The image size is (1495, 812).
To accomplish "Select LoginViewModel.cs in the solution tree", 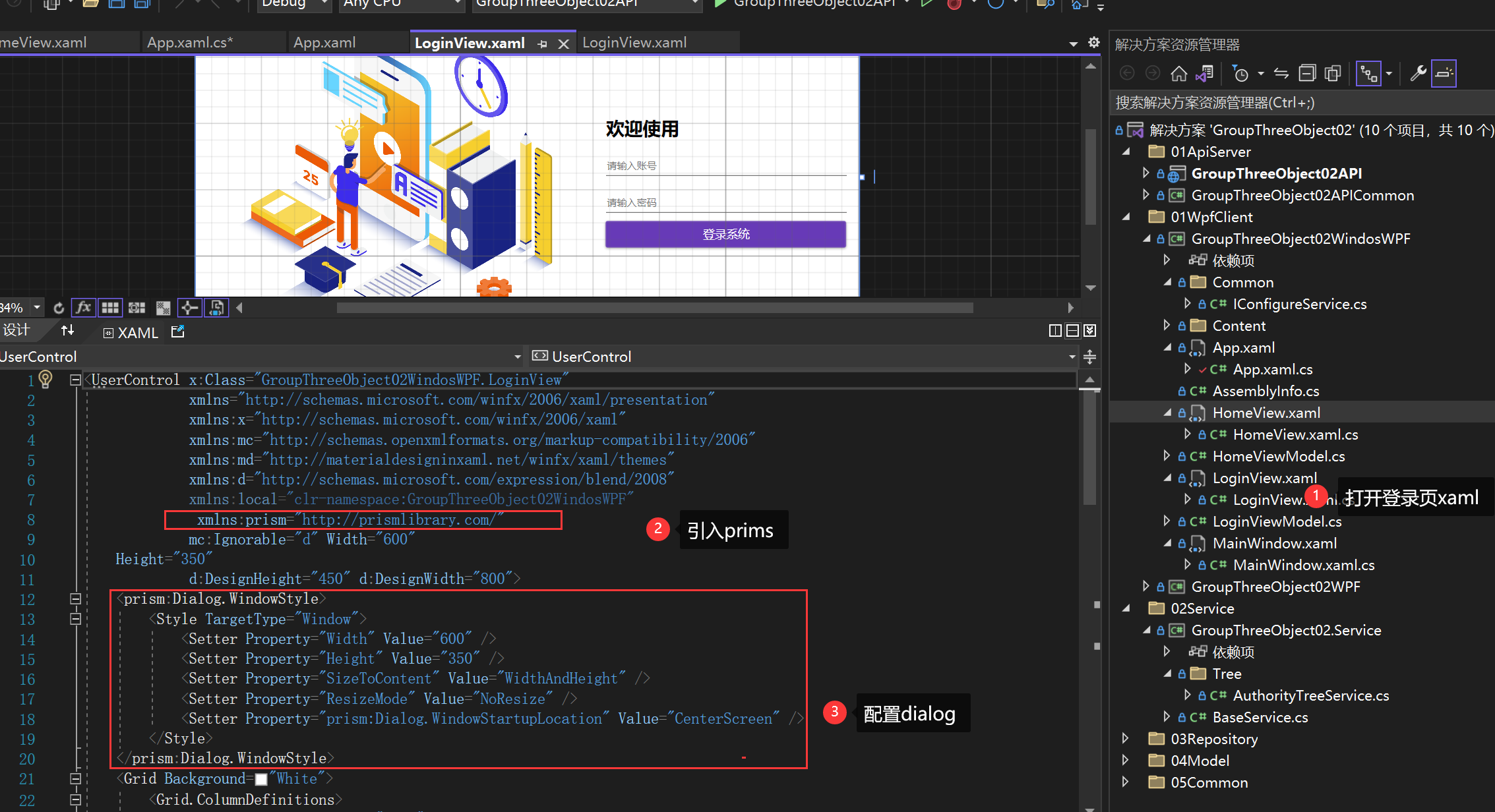I will click(1277, 521).
